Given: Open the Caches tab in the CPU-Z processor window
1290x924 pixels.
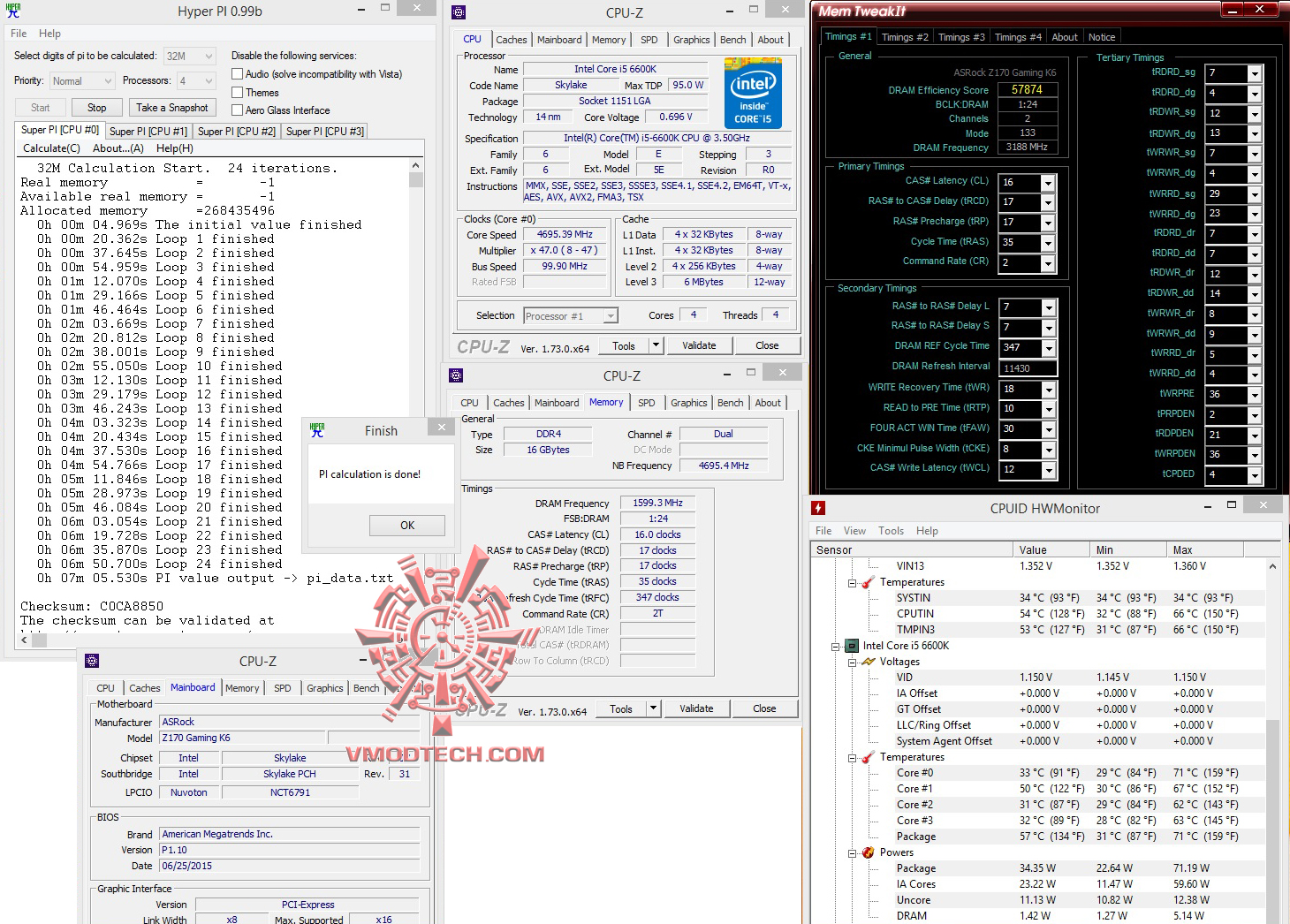Looking at the screenshot, I should pos(512,40).
